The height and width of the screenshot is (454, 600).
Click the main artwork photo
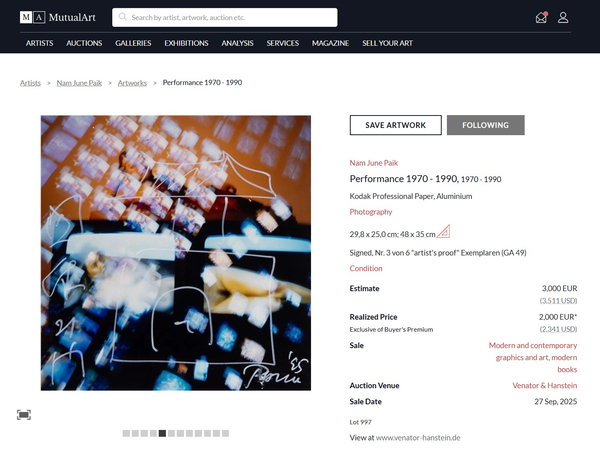pyautogui.click(x=175, y=252)
